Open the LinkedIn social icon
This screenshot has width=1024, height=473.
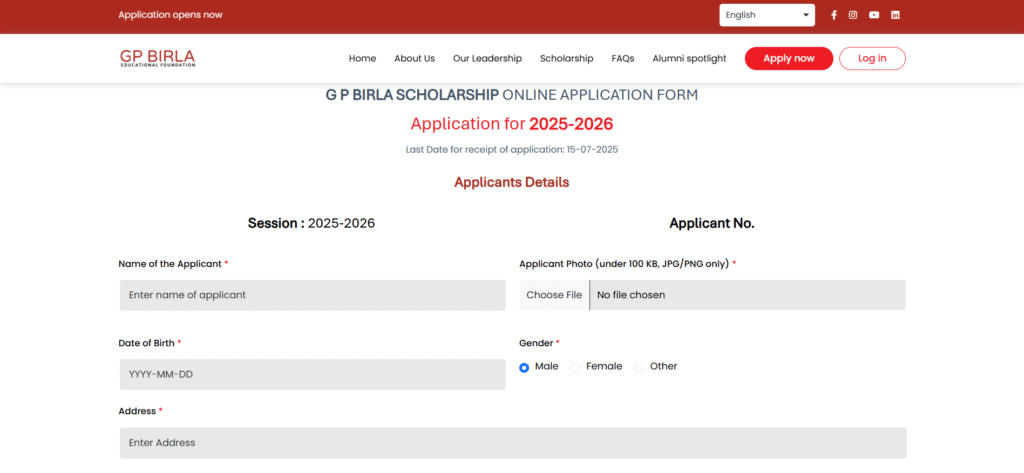(x=895, y=15)
